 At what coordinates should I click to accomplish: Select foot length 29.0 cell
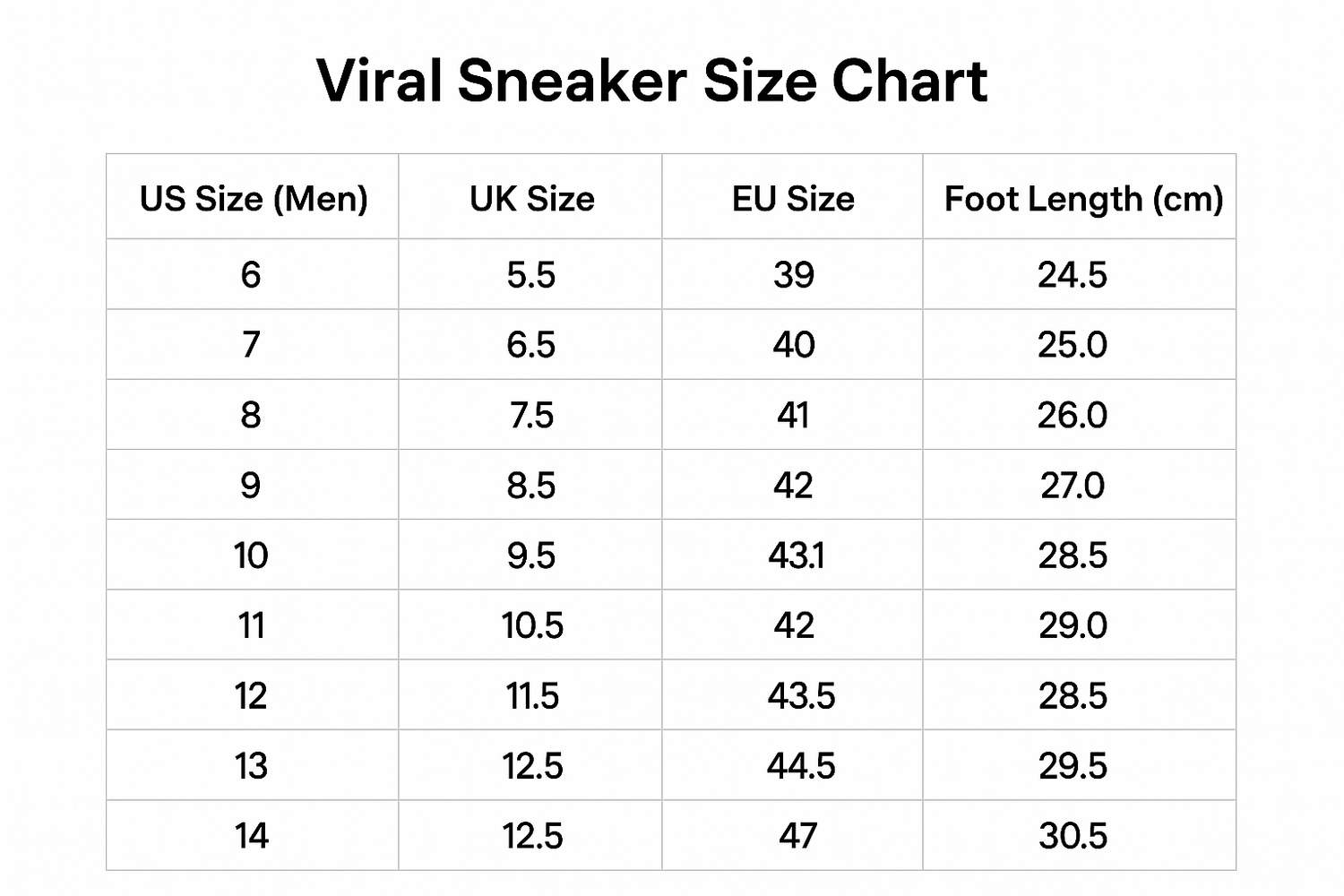coord(1073,625)
